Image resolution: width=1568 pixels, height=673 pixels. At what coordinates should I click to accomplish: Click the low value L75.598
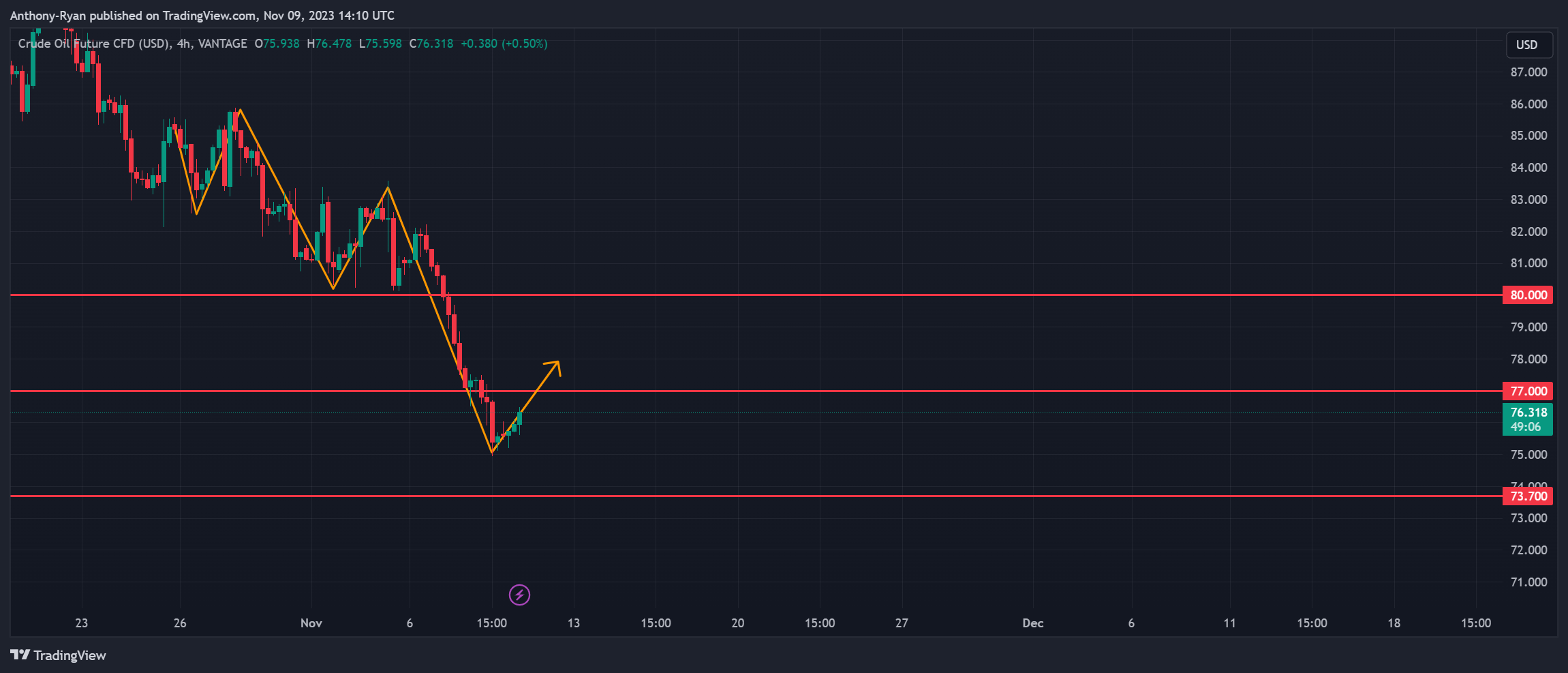point(380,44)
